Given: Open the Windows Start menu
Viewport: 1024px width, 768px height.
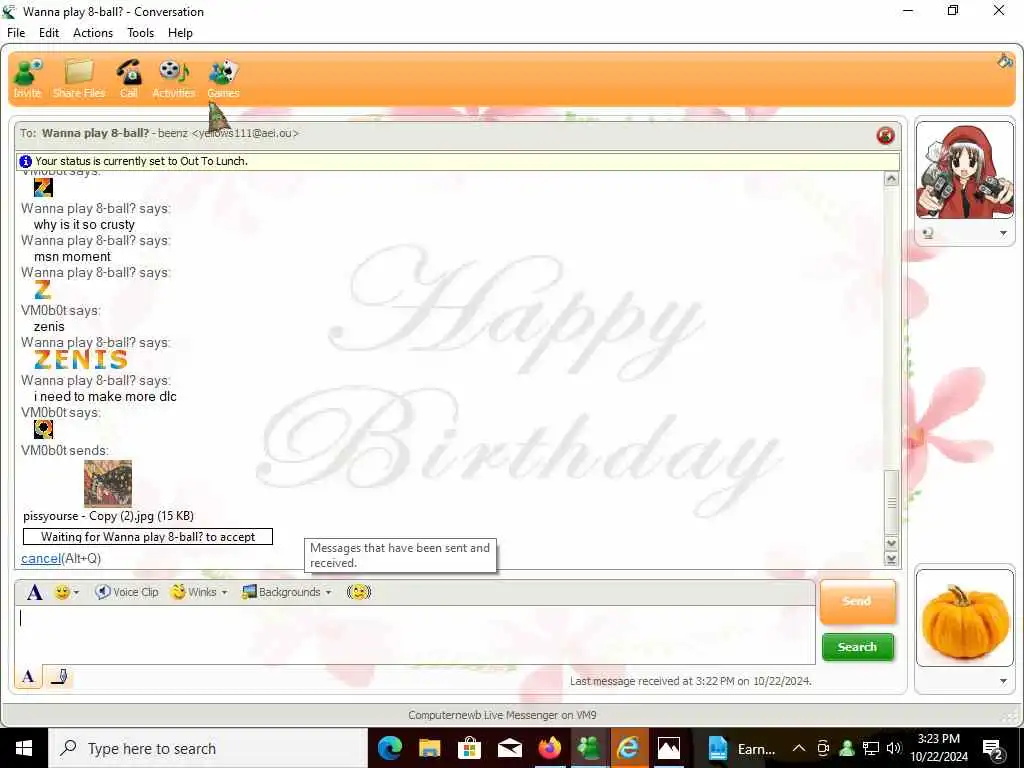Looking at the screenshot, I should (x=24, y=748).
